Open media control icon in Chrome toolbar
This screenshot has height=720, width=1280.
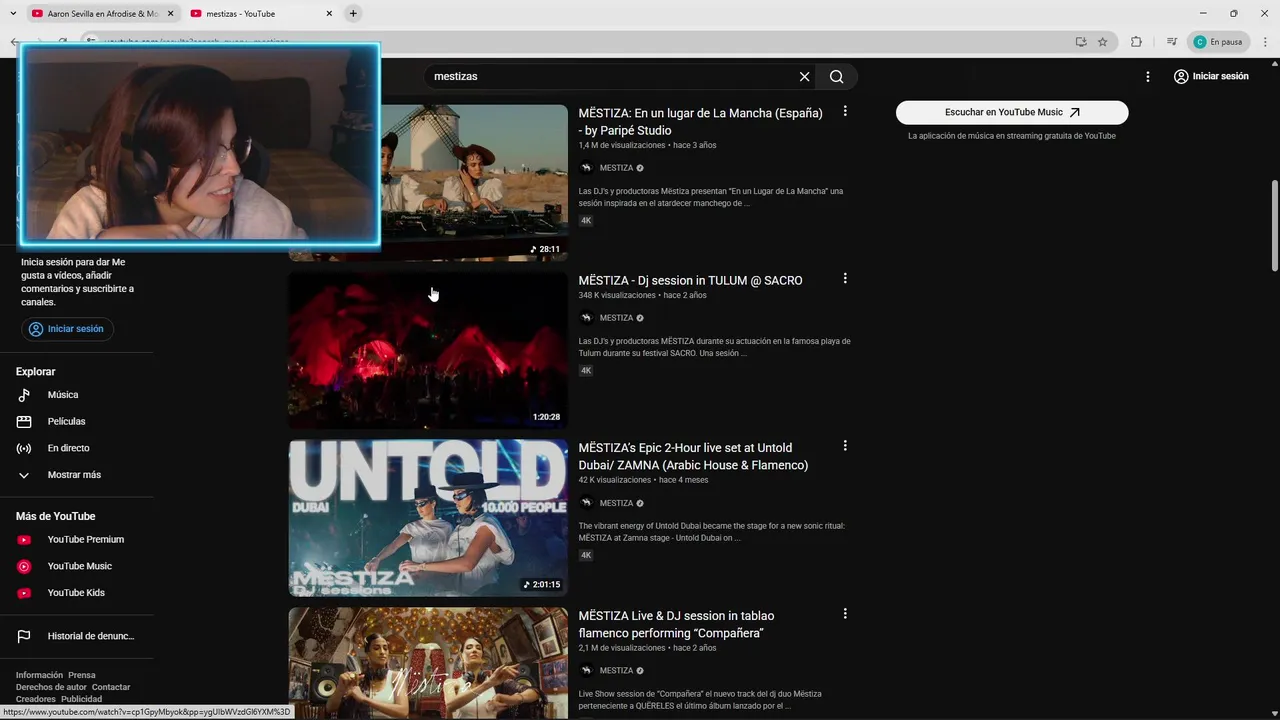tap(1171, 42)
